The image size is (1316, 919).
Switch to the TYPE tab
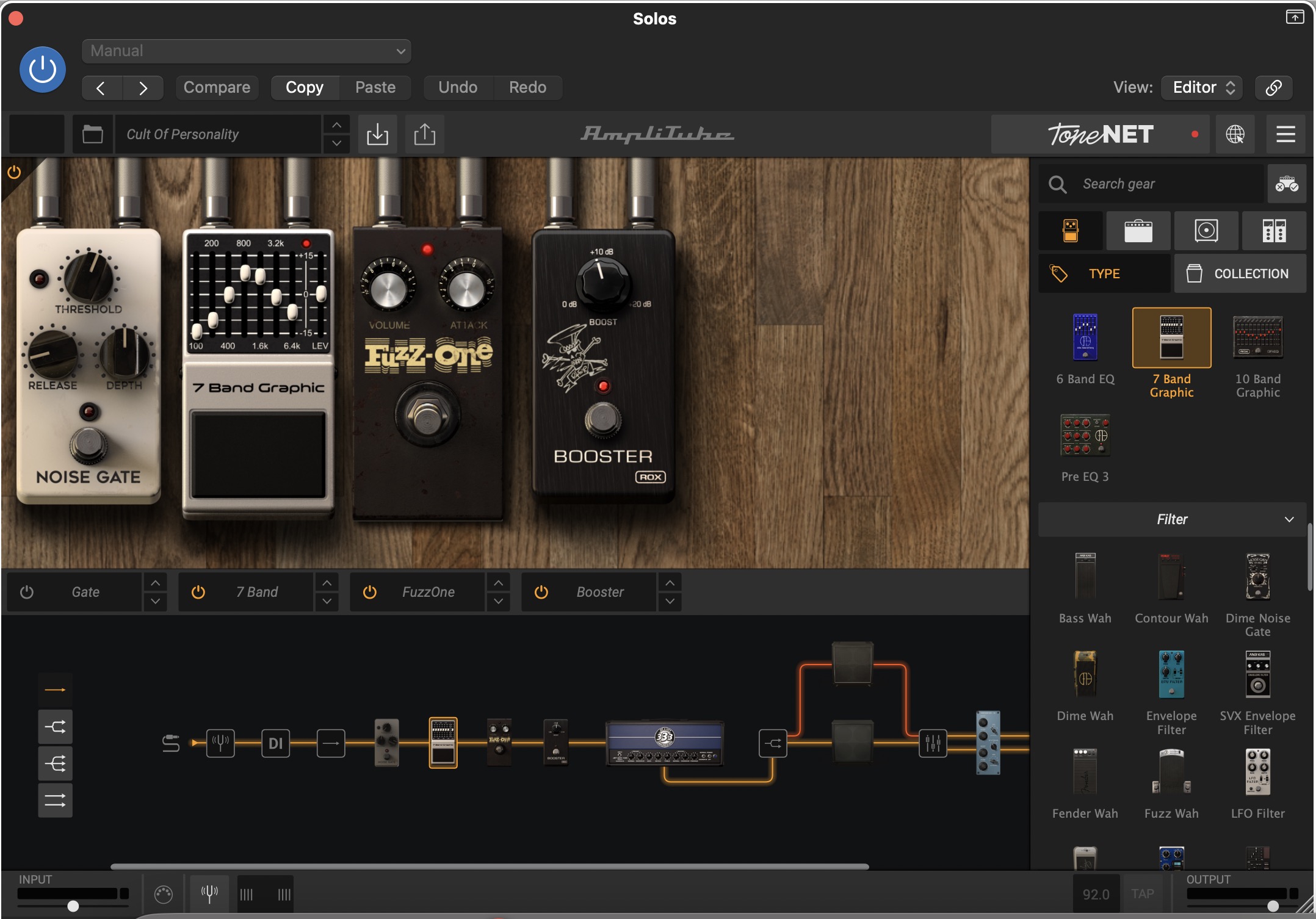coord(1104,273)
